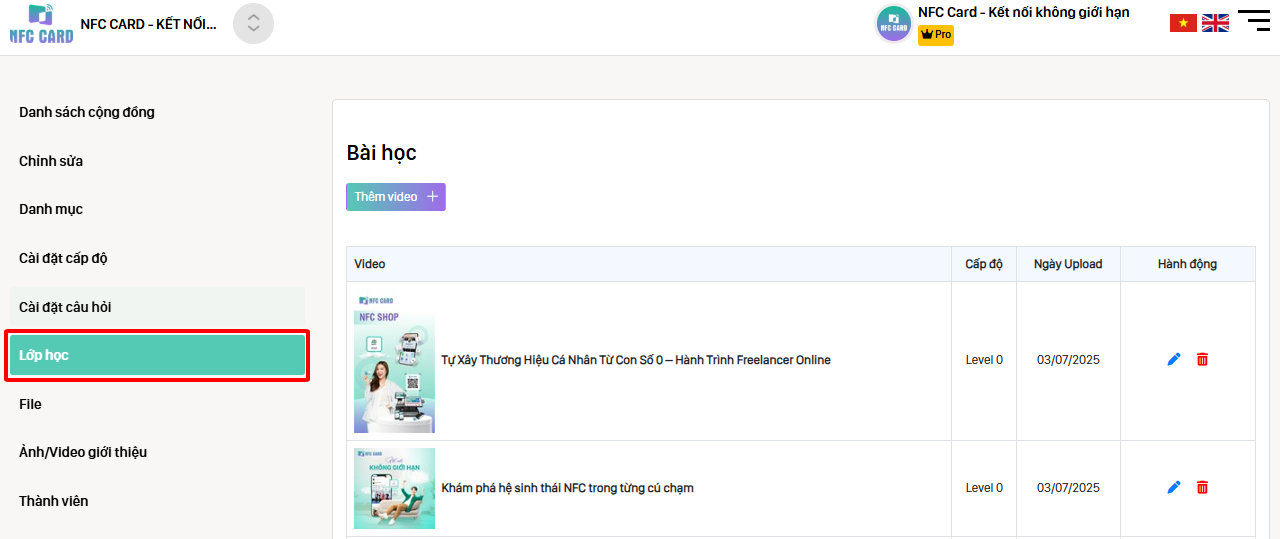The image size is (1280, 539).
Task: Open the community switcher chevron button
Action: pos(253,23)
